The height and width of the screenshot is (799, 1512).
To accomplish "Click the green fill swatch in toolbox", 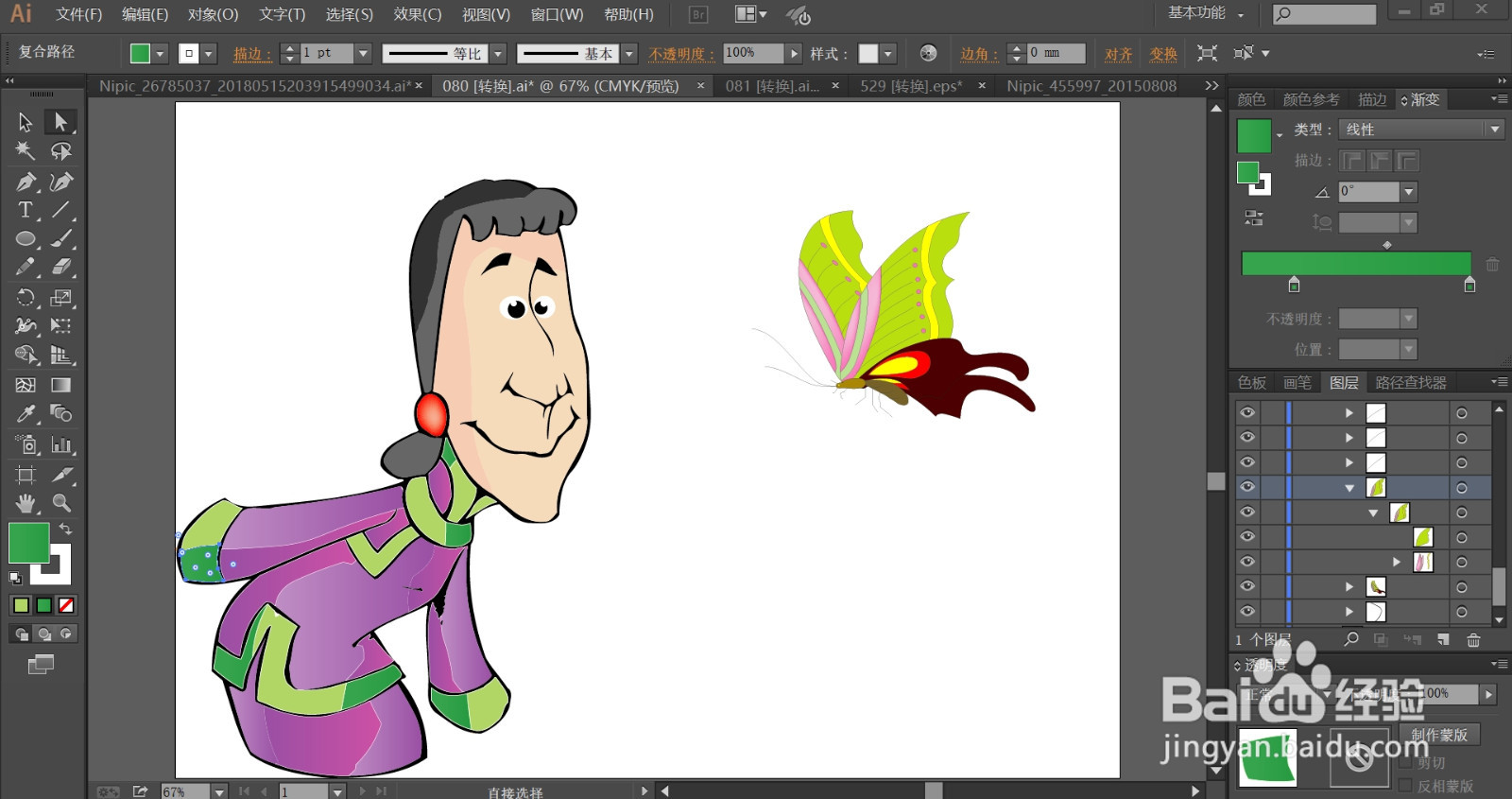I will 28,544.
